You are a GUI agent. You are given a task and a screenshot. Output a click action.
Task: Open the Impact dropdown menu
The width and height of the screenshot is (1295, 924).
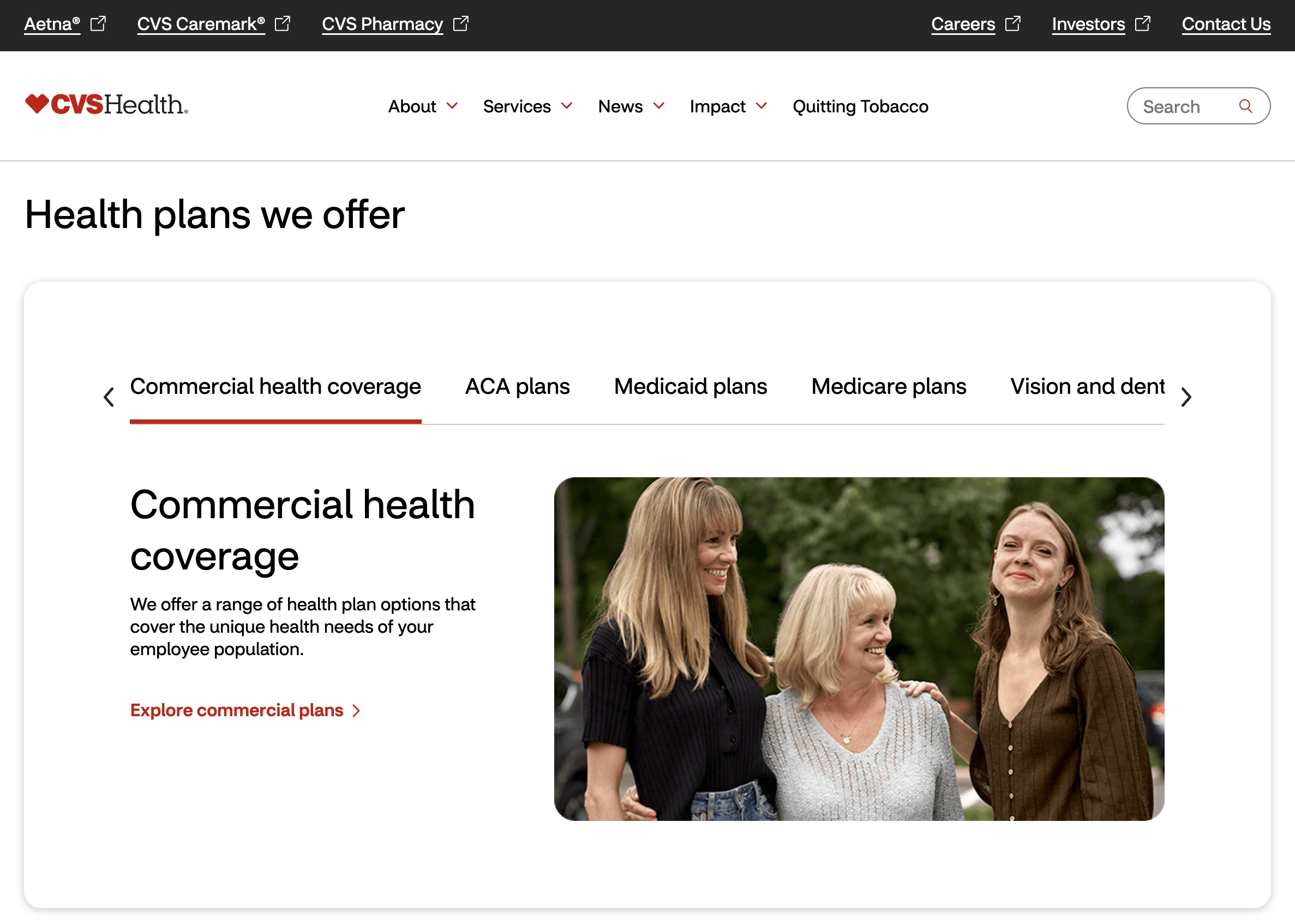point(728,106)
